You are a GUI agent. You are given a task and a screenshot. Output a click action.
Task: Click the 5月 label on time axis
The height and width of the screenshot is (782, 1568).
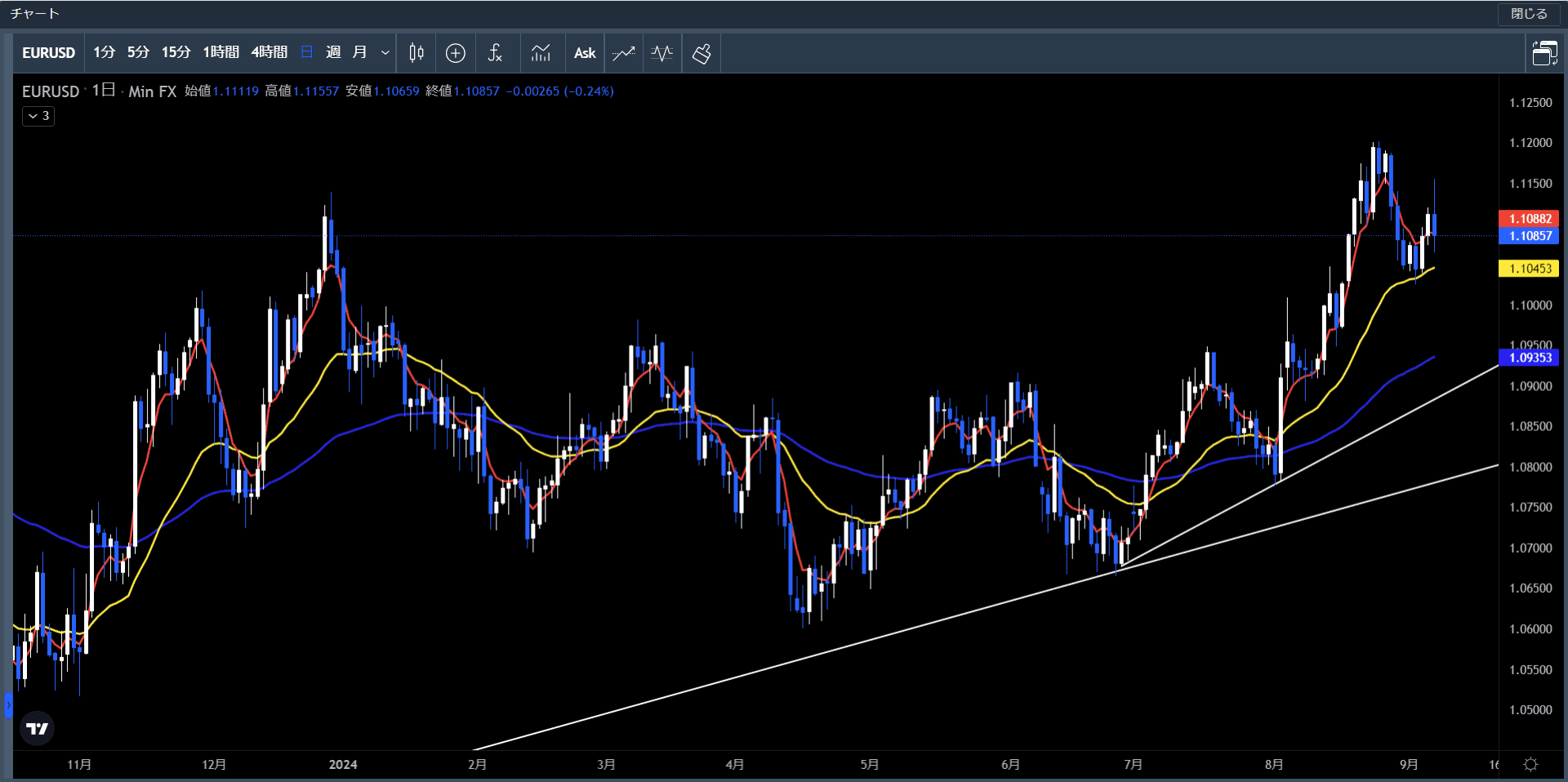(869, 765)
